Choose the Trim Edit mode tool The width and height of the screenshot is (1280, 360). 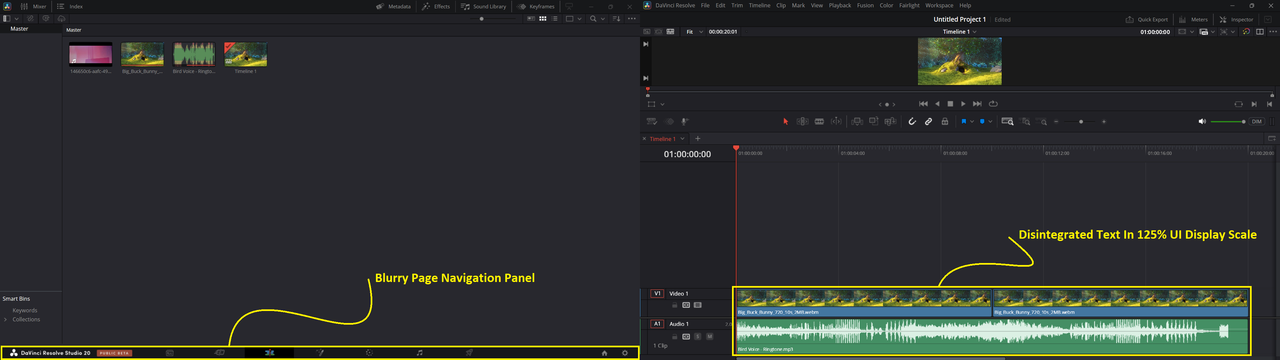point(802,121)
